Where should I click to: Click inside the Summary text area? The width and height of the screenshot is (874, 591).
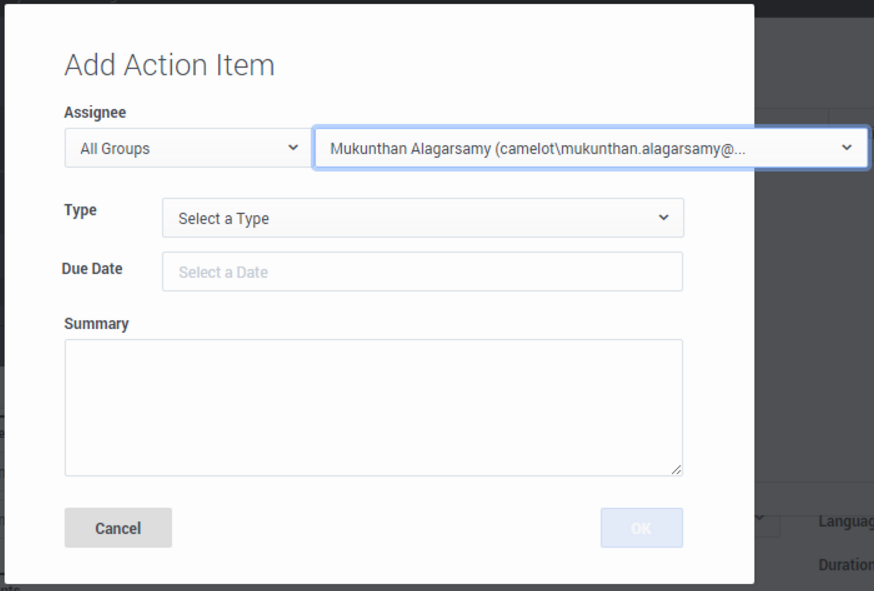(373, 407)
